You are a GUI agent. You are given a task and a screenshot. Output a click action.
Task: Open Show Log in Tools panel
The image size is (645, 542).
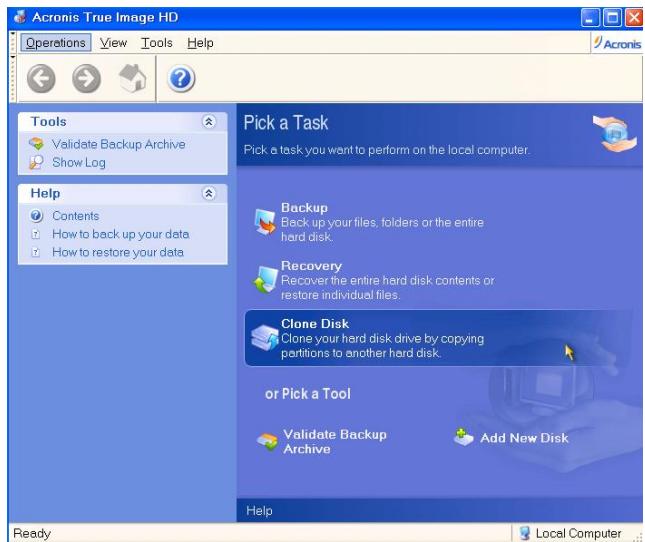point(79,162)
